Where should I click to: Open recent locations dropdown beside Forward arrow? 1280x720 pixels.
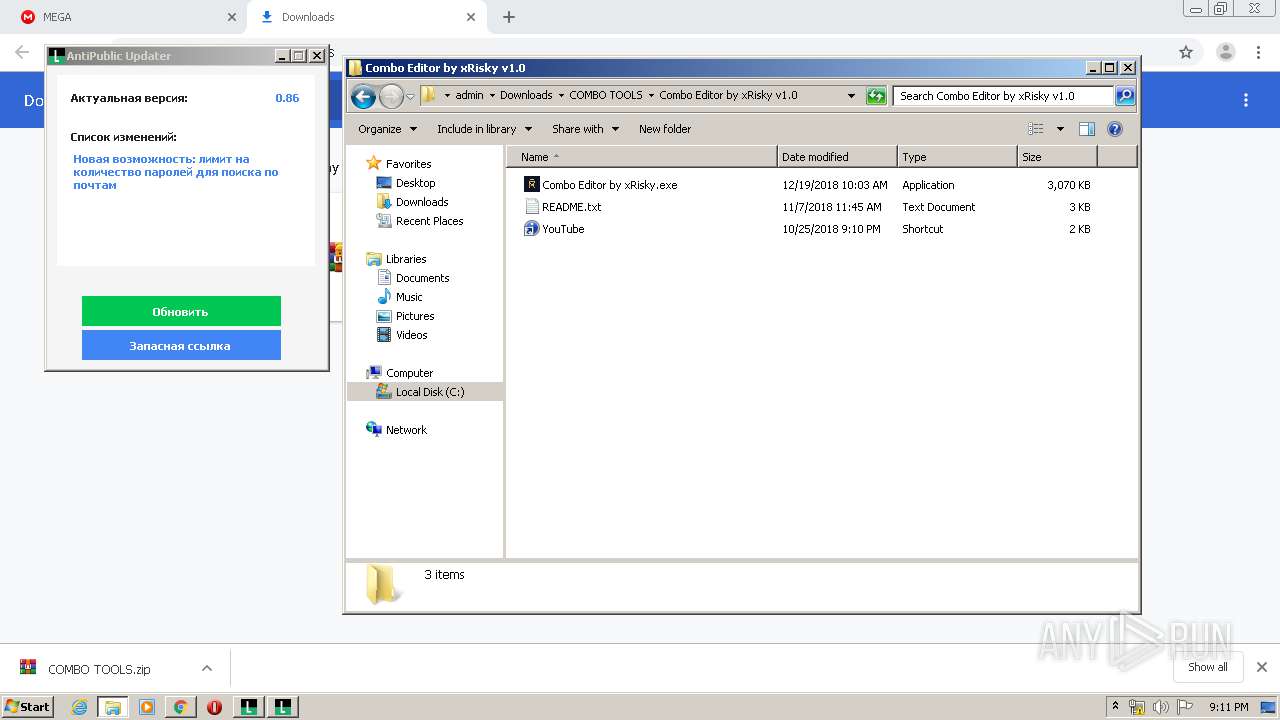pos(410,97)
